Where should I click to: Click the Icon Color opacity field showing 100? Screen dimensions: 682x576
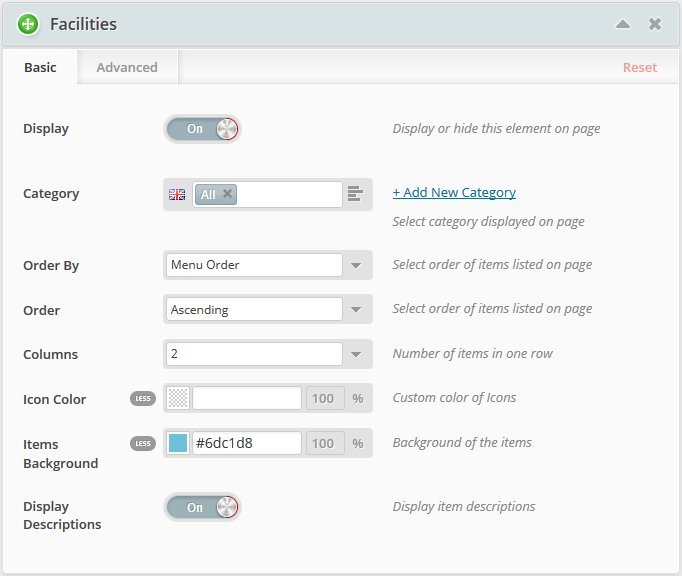tap(325, 399)
